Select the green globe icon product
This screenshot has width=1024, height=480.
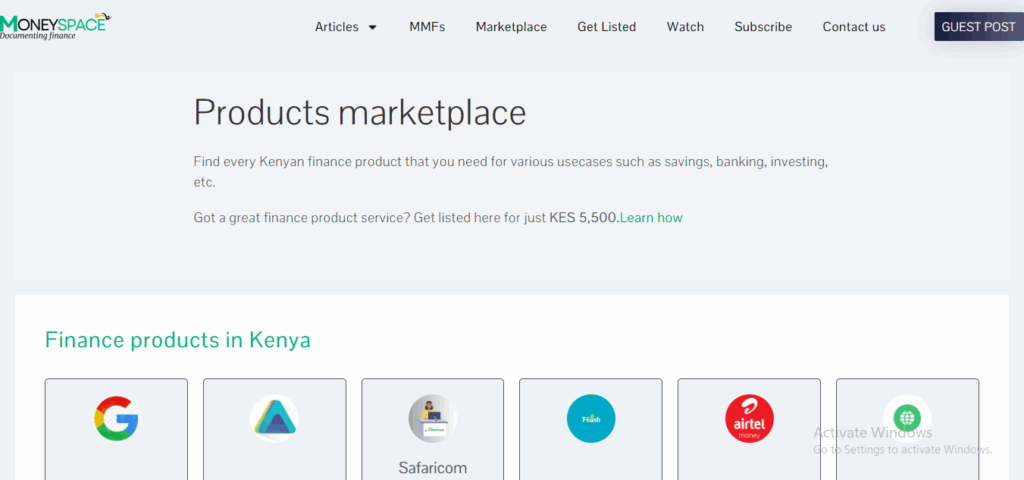tap(907, 418)
